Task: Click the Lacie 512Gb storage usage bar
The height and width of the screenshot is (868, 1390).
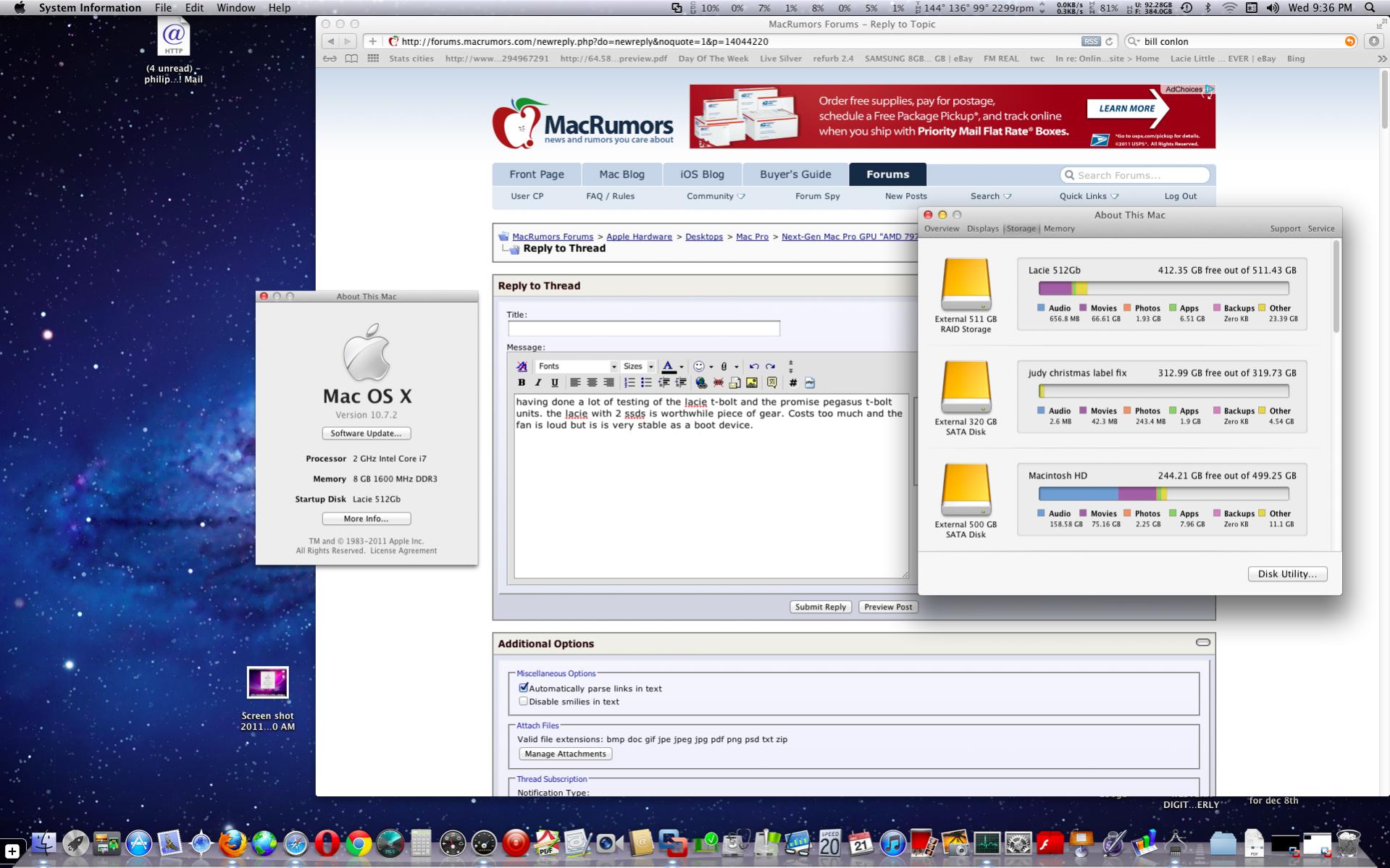Action: pyautogui.click(x=1163, y=288)
